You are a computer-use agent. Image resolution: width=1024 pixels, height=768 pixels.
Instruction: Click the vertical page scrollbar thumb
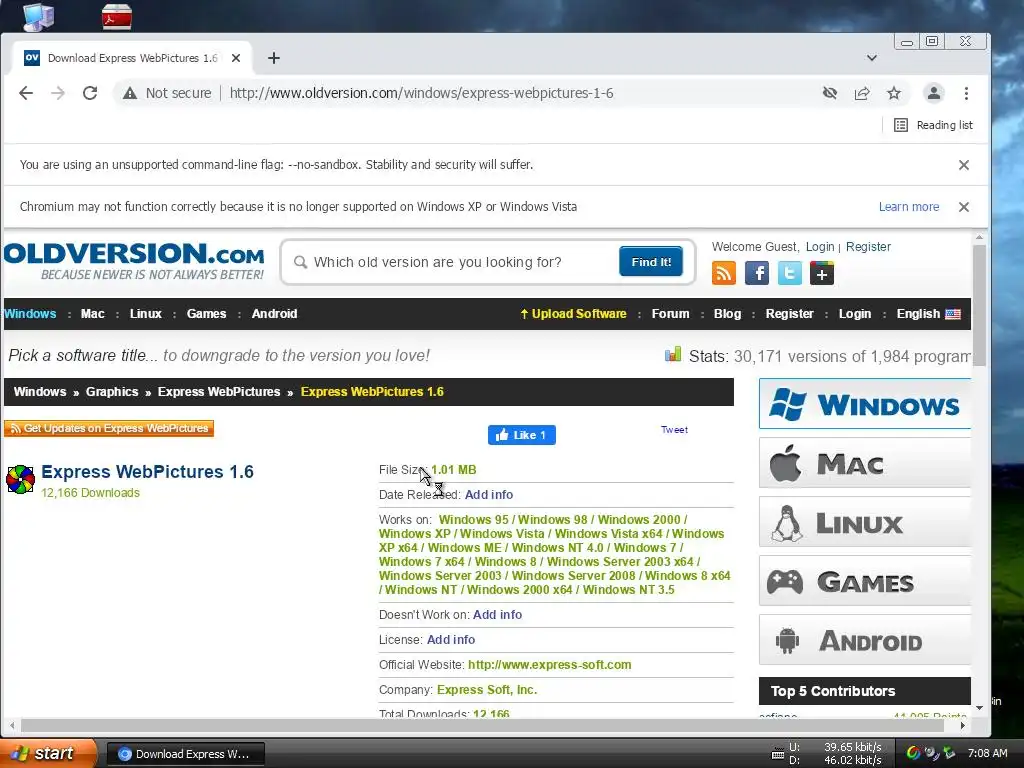tap(978, 306)
